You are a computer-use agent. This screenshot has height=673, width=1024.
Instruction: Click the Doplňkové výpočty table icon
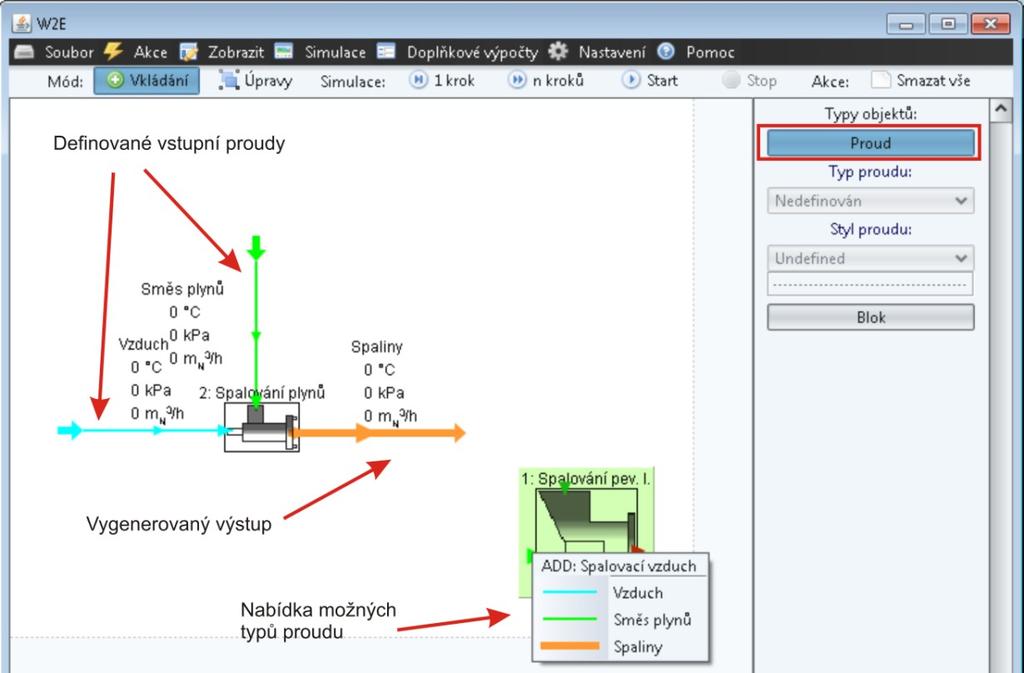click(x=386, y=52)
